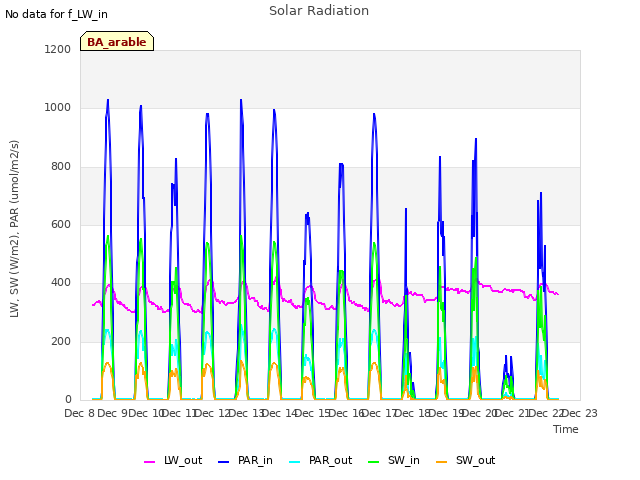Click the 1200 y-axis tick label
Image resolution: width=640 pixels, height=480 pixels.
tap(58, 49)
